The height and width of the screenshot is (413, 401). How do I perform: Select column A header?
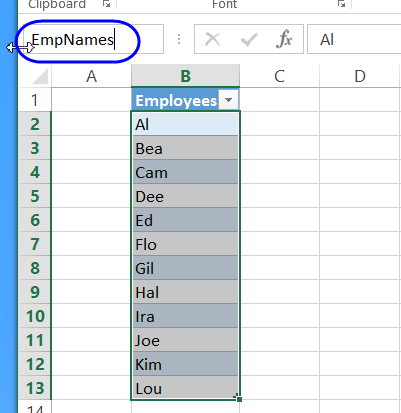click(91, 76)
